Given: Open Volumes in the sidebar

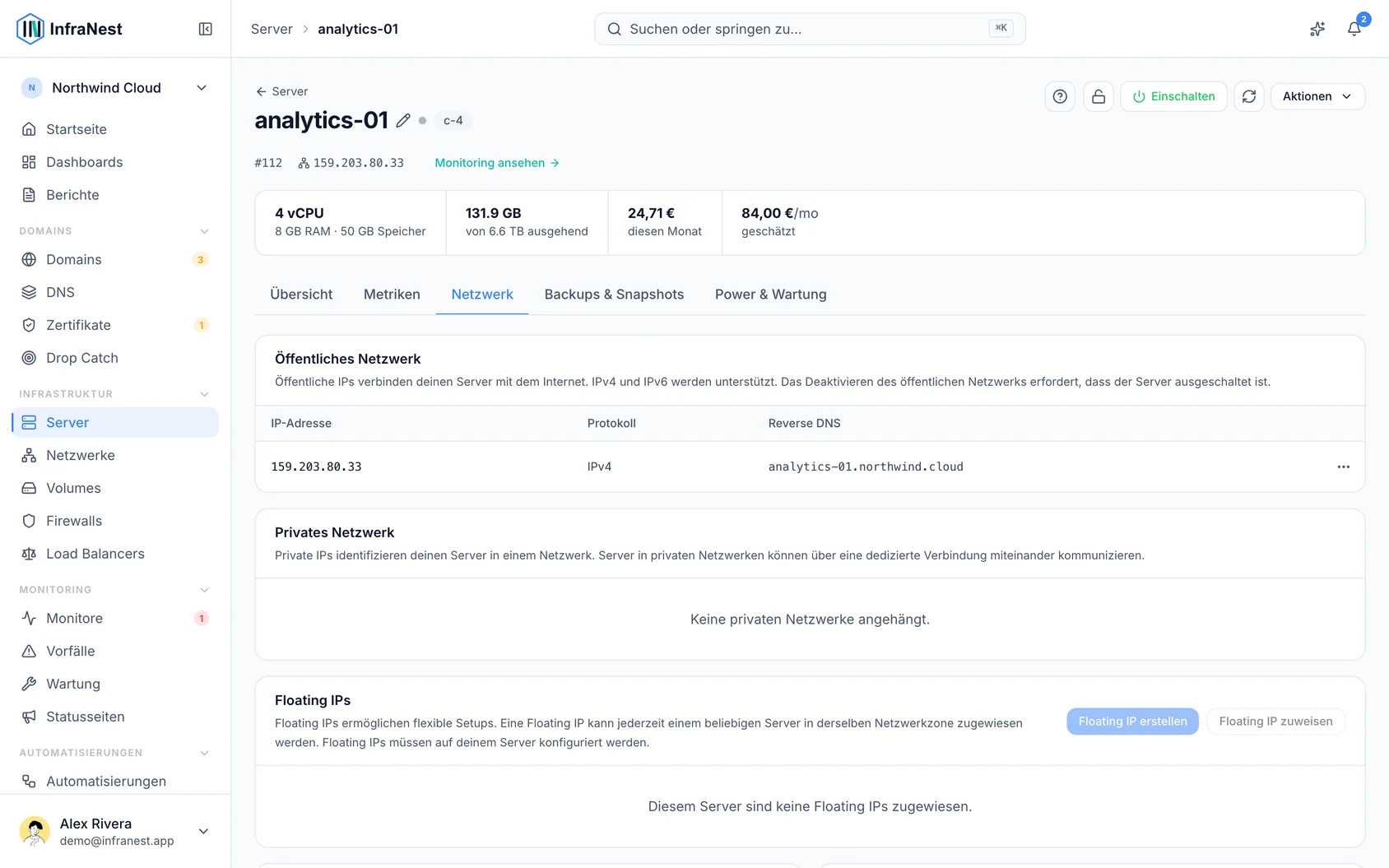Looking at the screenshot, I should 115,488.
